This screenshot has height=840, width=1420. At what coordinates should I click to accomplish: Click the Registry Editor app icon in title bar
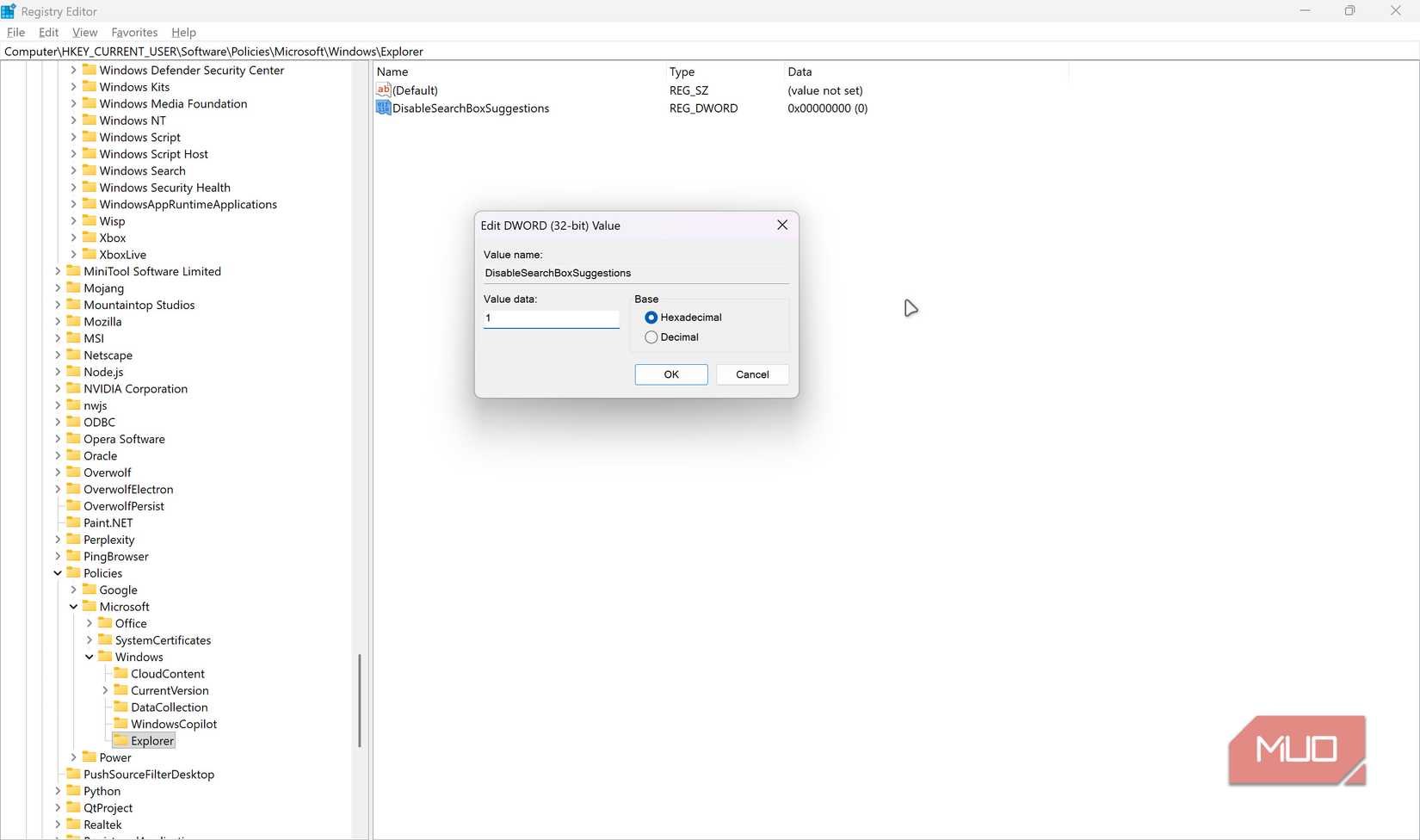click(9, 11)
